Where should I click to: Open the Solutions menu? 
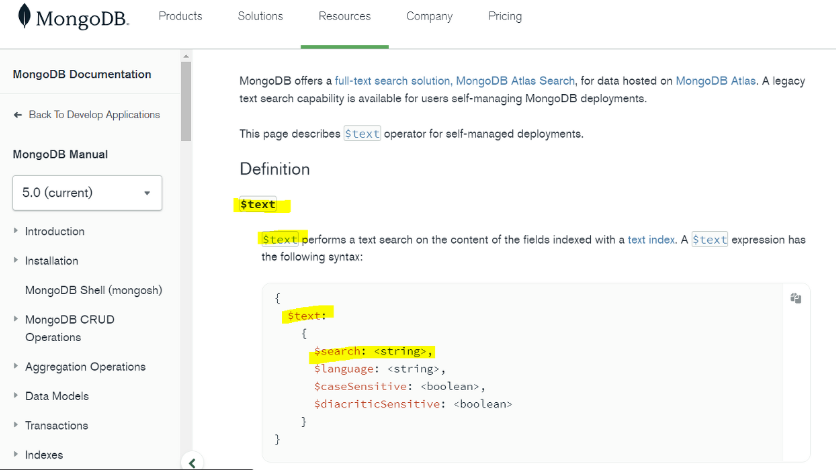pos(260,16)
